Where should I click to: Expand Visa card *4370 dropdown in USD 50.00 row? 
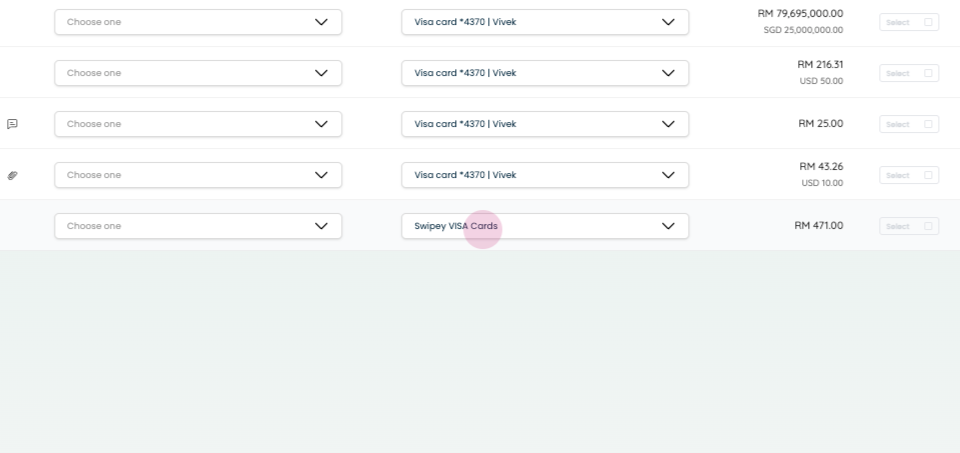tap(545, 73)
